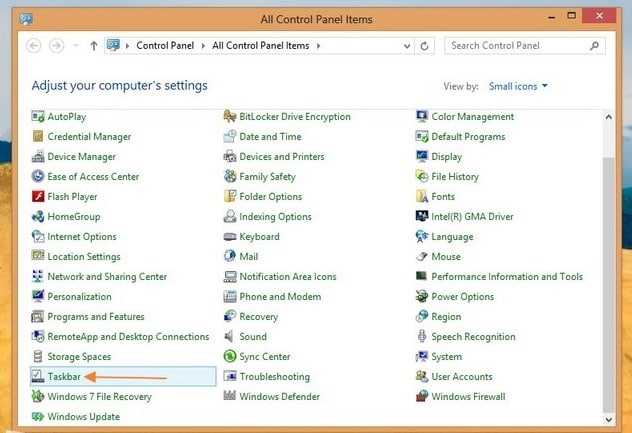Refresh the Control Panel view
The image size is (632, 433).
424,46
